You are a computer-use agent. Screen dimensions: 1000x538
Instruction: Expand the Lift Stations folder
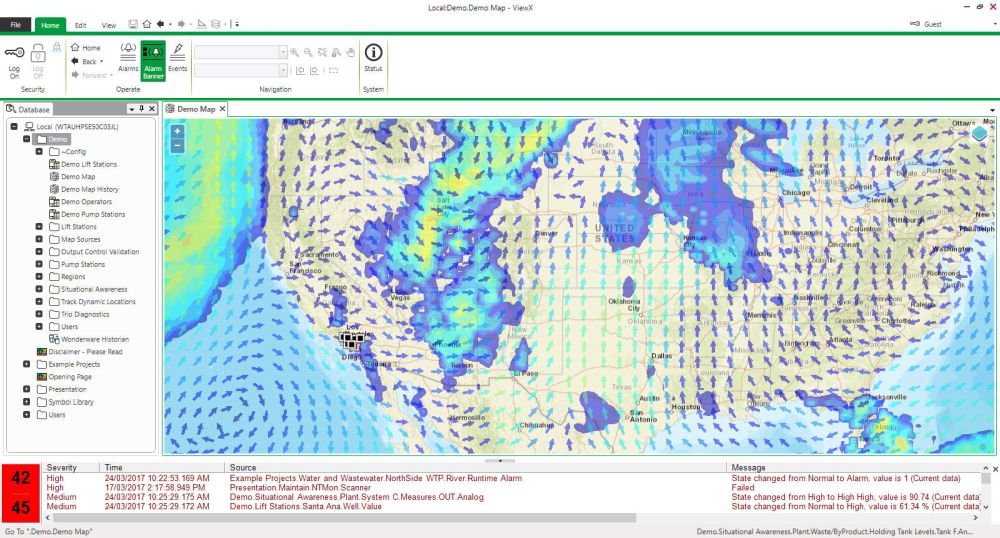click(39, 227)
